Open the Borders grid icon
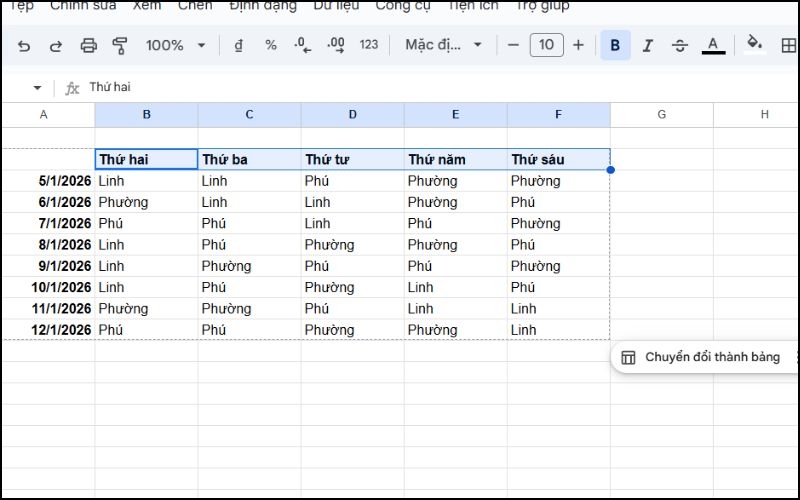Image resolution: width=800 pixels, height=500 pixels. [x=789, y=45]
